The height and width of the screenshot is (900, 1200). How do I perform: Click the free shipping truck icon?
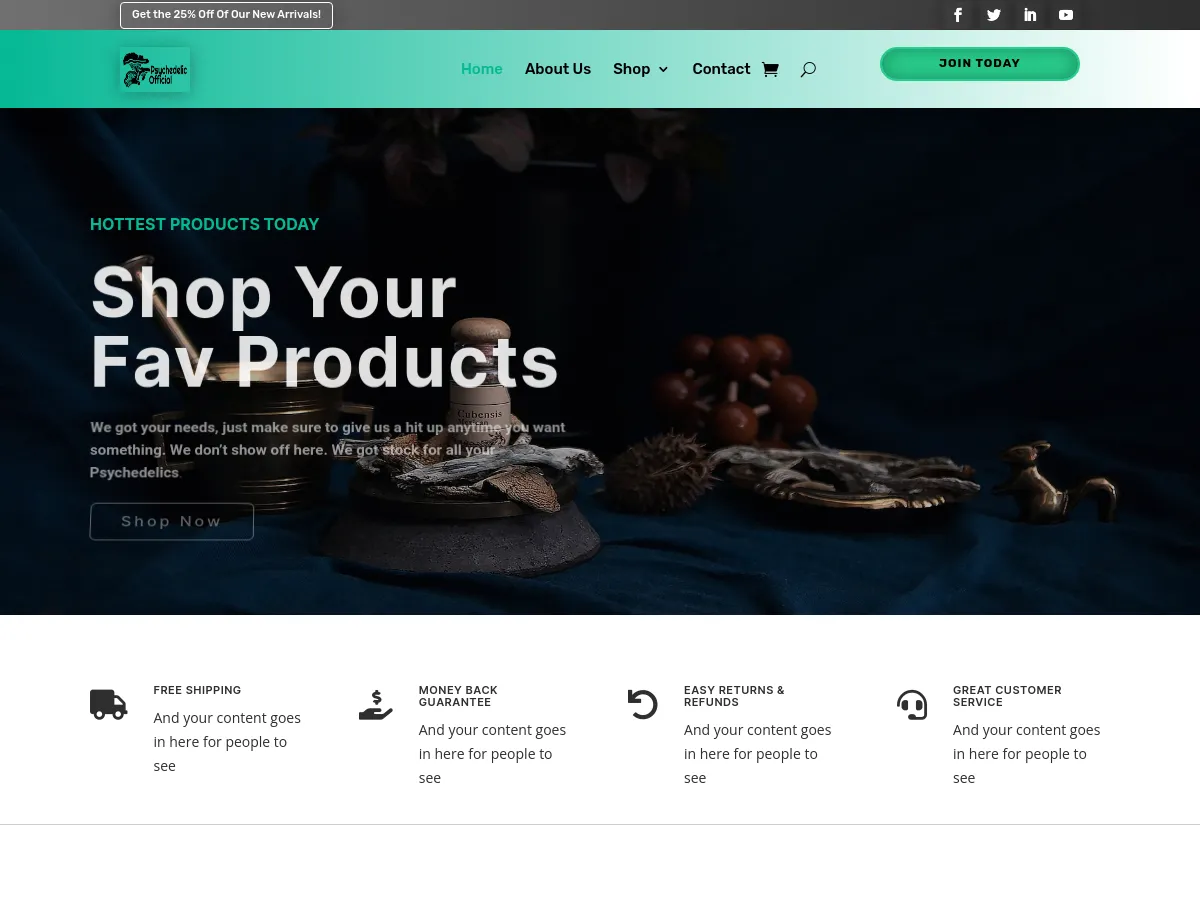pos(108,704)
